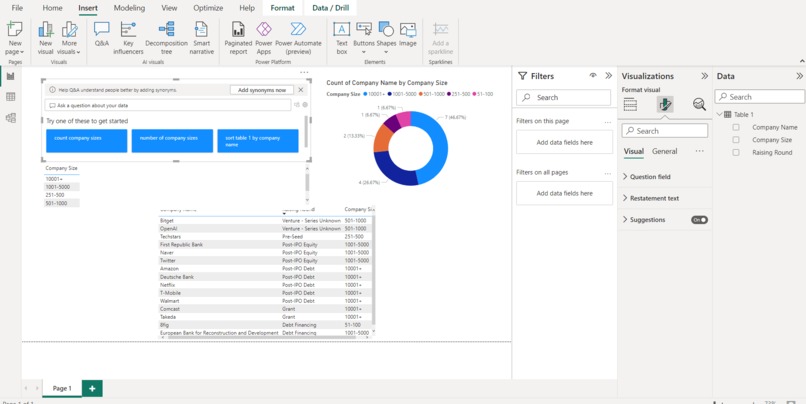The image size is (806, 404).
Task: Open the Buttons gallery
Action: tap(364, 38)
